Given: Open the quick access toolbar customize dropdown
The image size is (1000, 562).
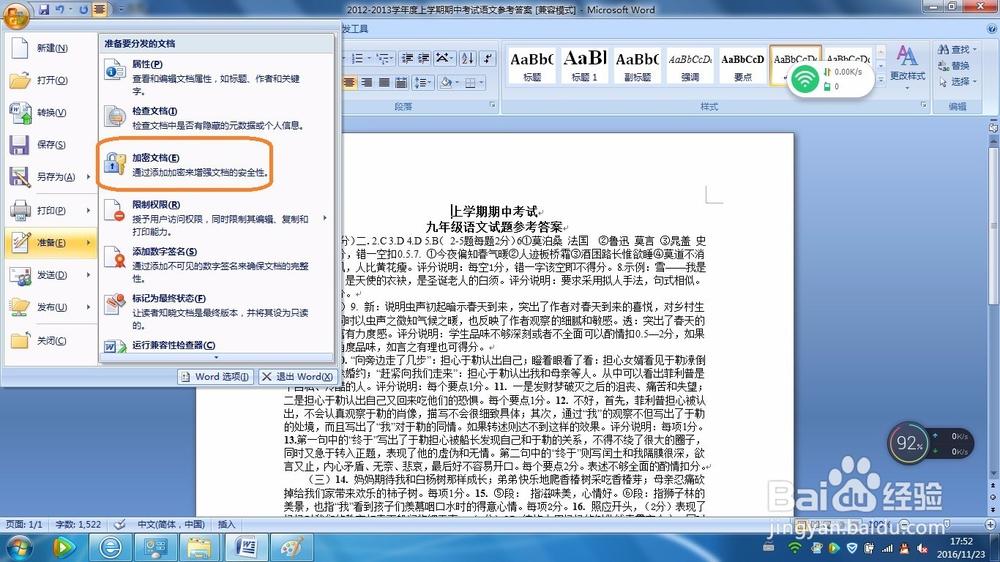Looking at the screenshot, I should 121,10.
